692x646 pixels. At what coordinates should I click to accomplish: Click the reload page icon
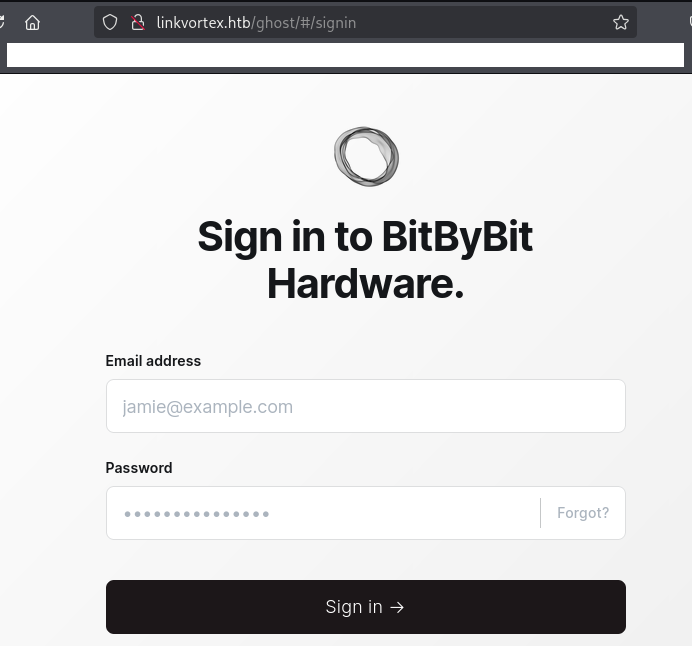pyautogui.click(x=3, y=22)
